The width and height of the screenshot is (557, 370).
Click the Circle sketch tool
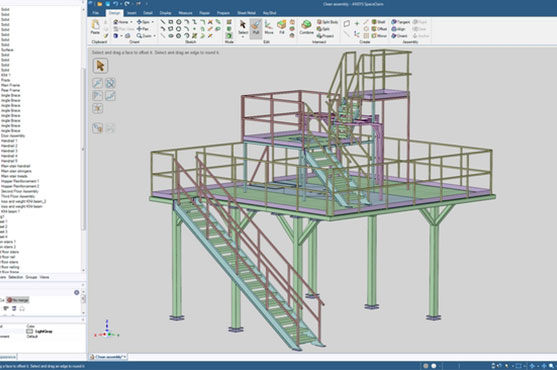coord(179,22)
